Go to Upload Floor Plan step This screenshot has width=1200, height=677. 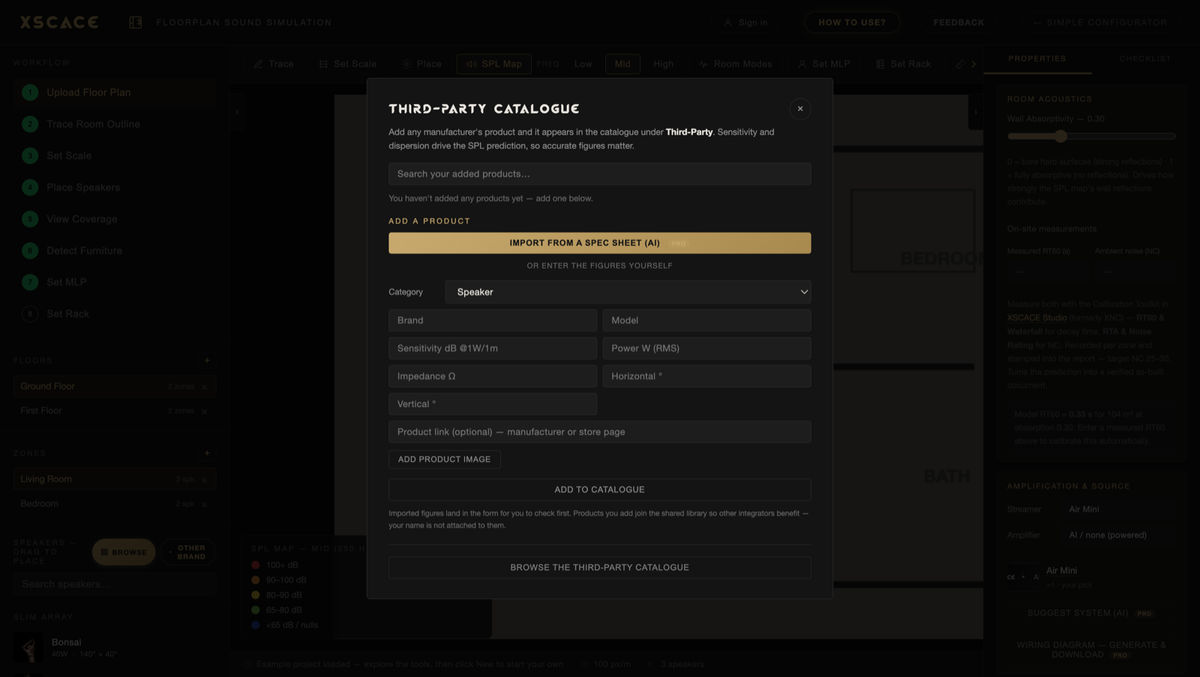[x=114, y=92]
